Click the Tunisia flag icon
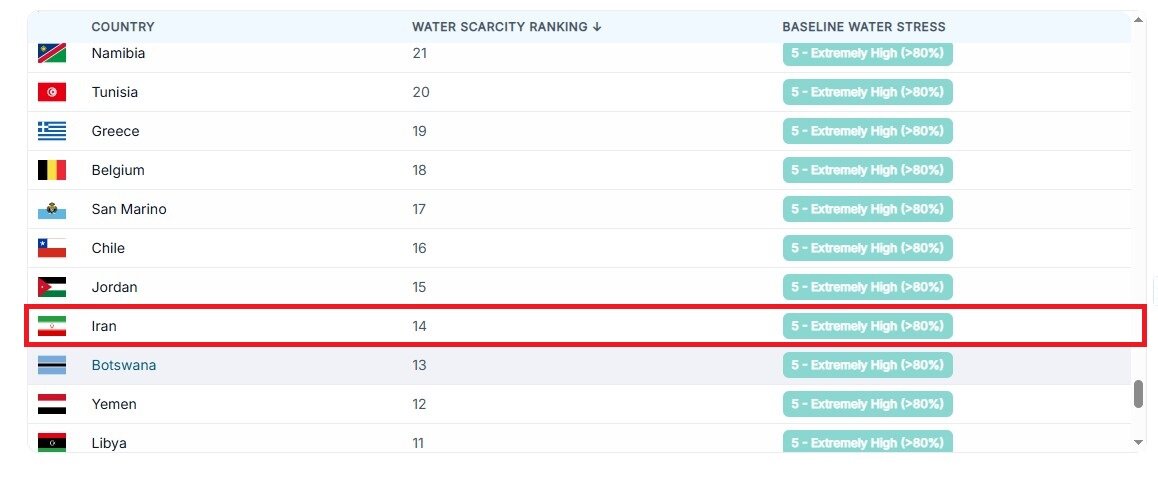 click(x=52, y=92)
